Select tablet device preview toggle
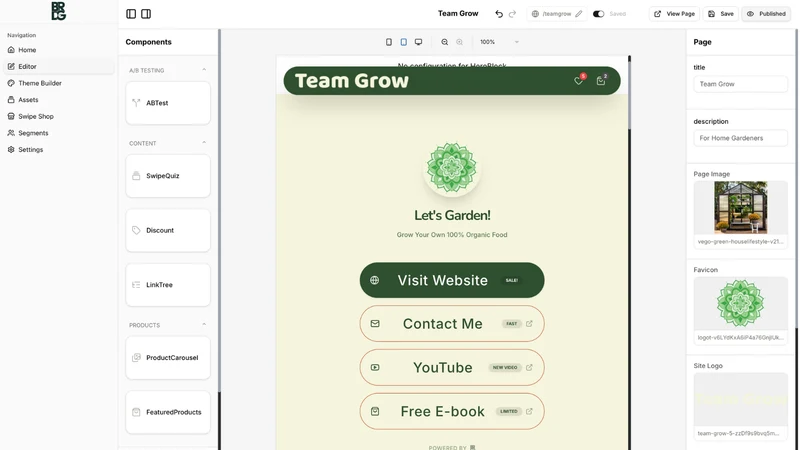 click(404, 42)
